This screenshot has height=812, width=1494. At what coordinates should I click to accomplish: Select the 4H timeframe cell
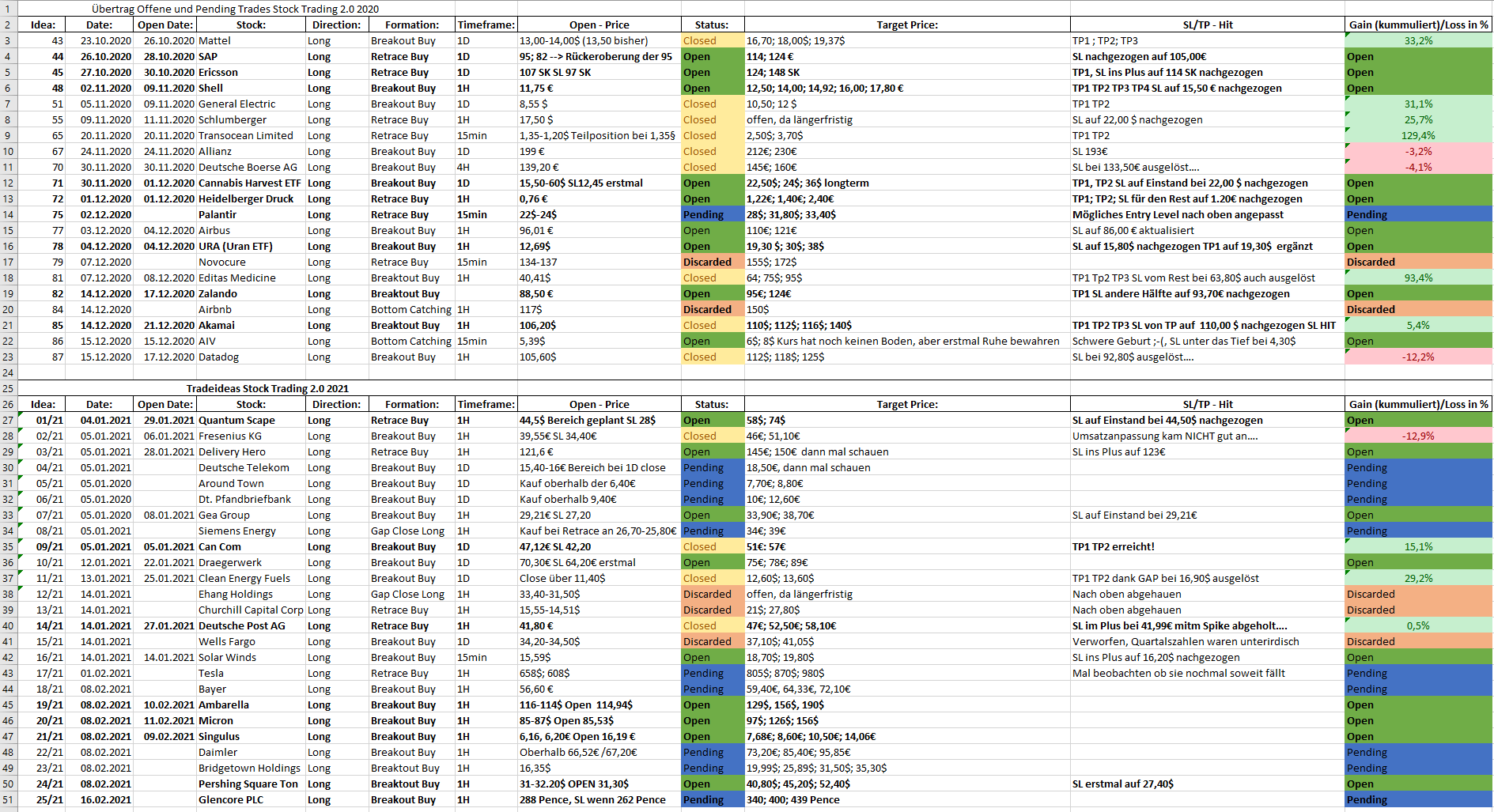tap(486, 167)
